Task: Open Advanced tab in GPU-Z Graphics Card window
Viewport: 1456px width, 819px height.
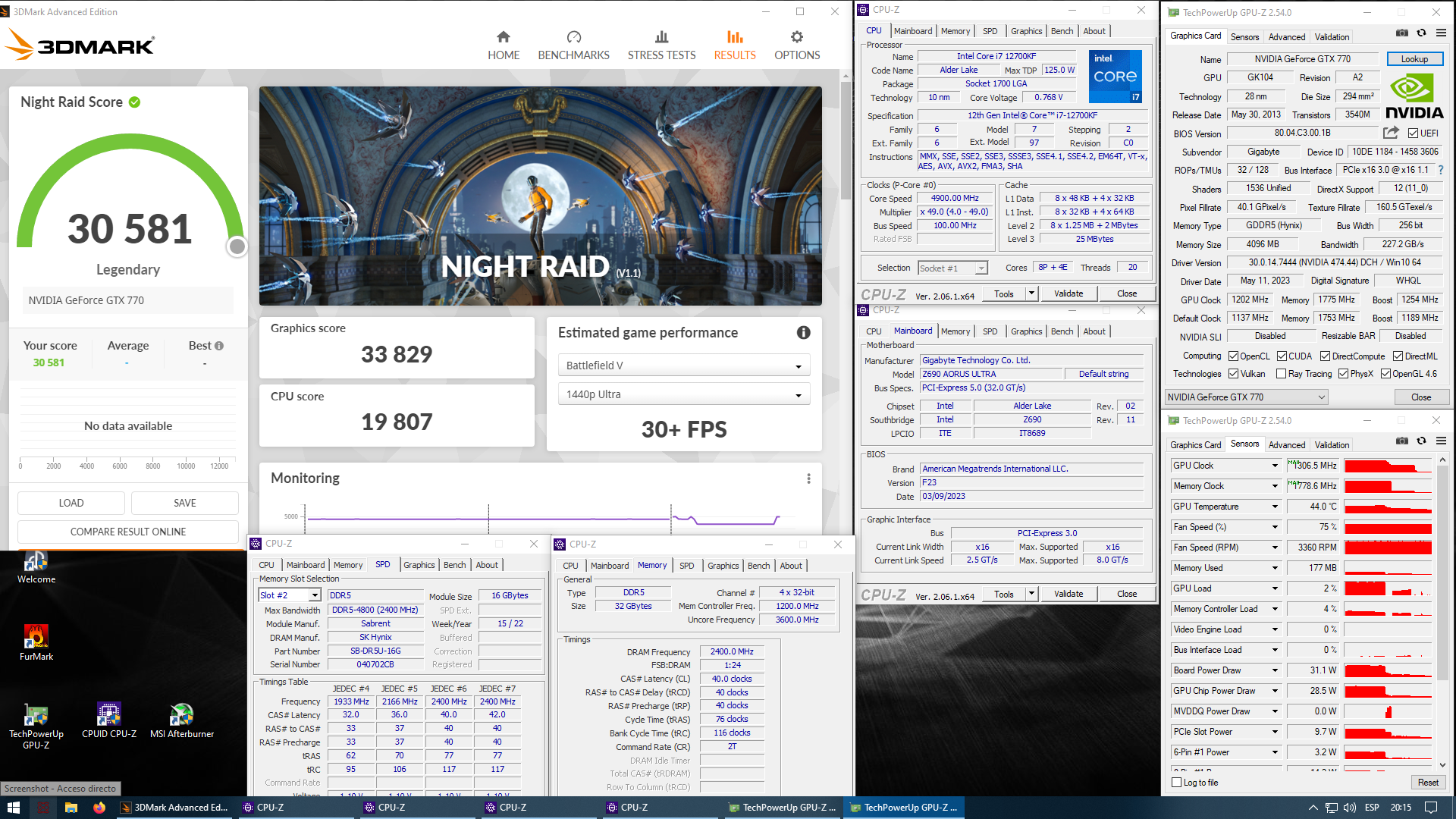Action: point(1287,36)
